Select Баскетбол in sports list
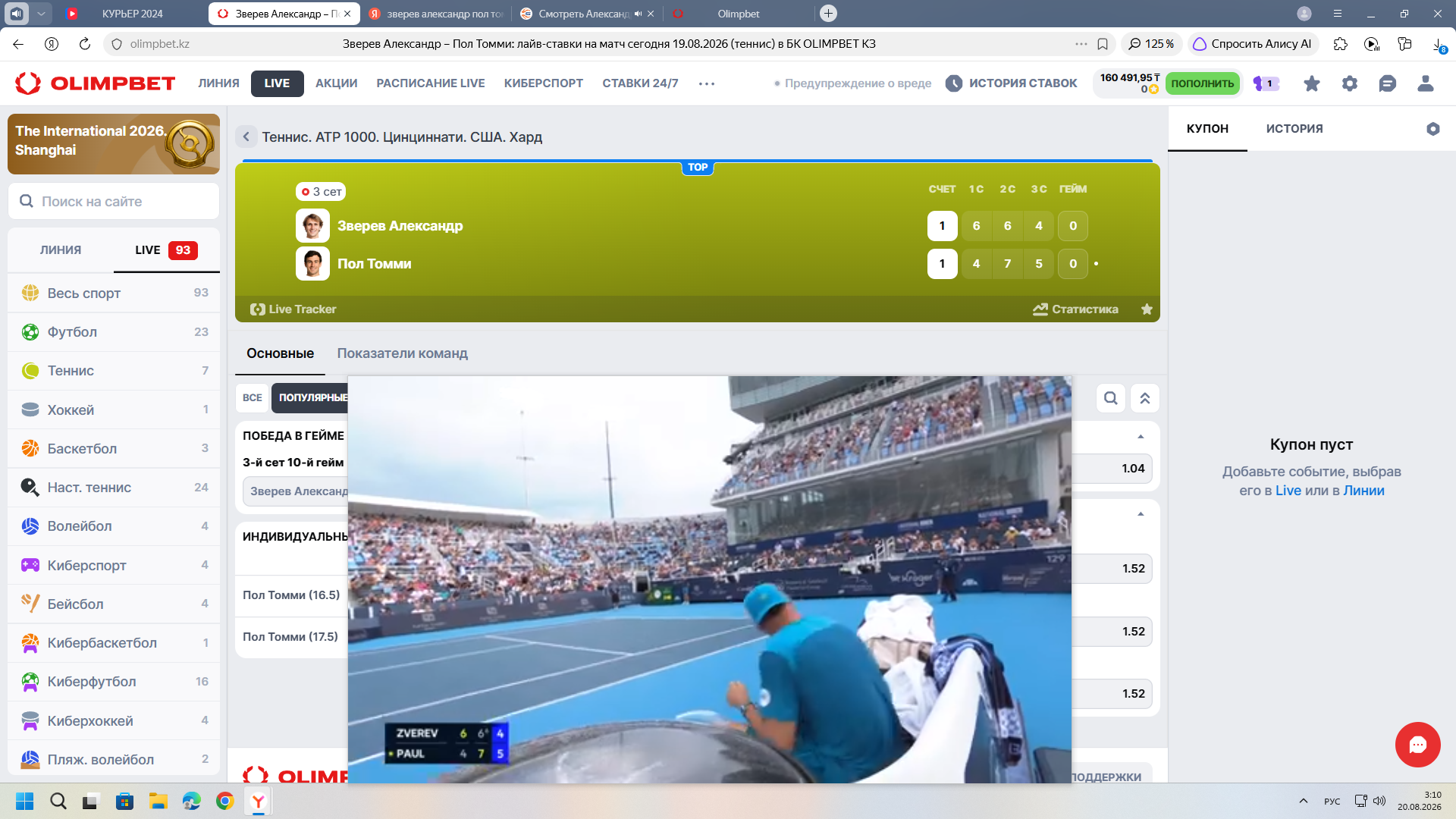Screen dimensions: 1456x819 (114, 449)
